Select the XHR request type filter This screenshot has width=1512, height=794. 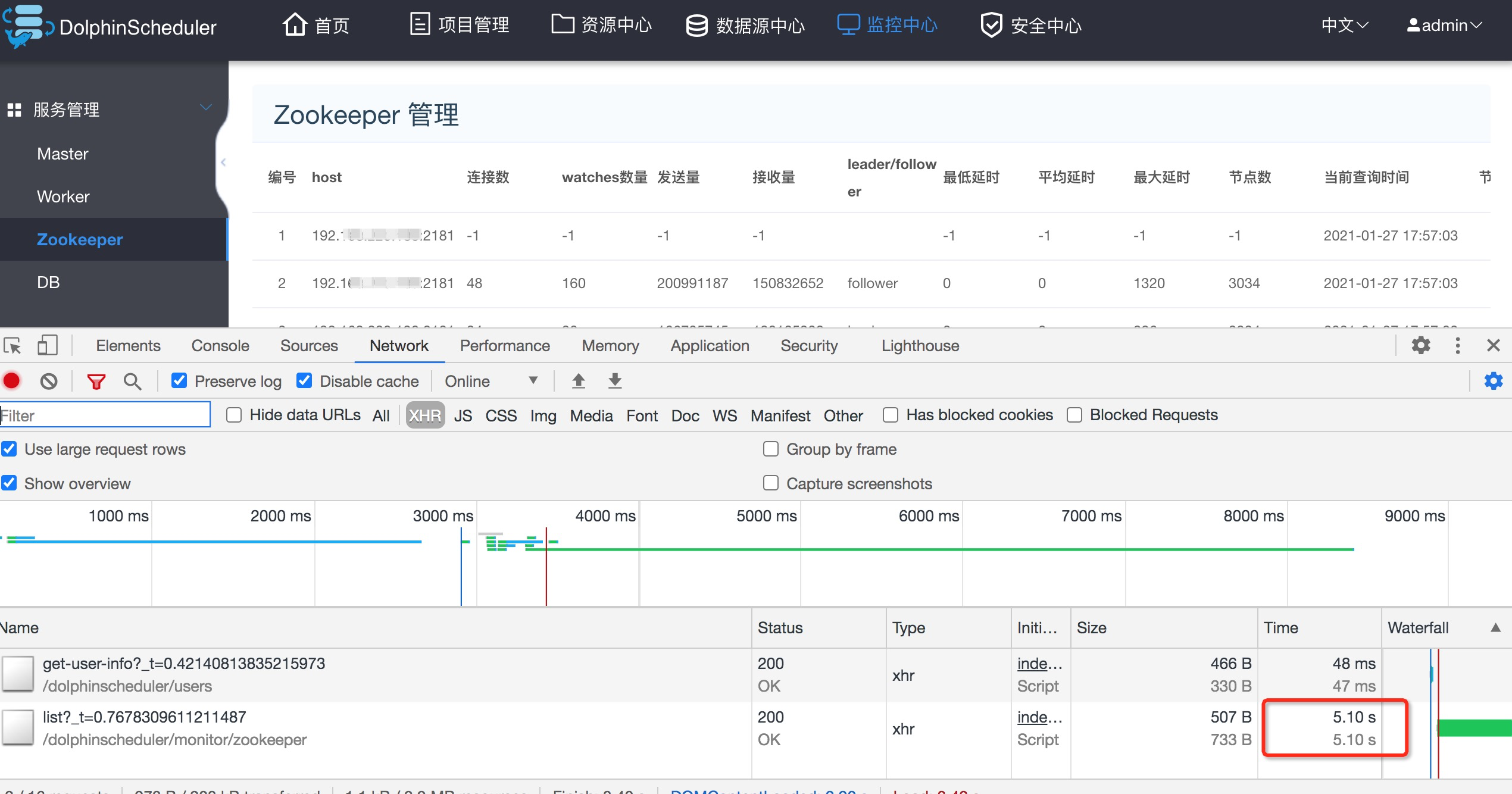[425, 415]
